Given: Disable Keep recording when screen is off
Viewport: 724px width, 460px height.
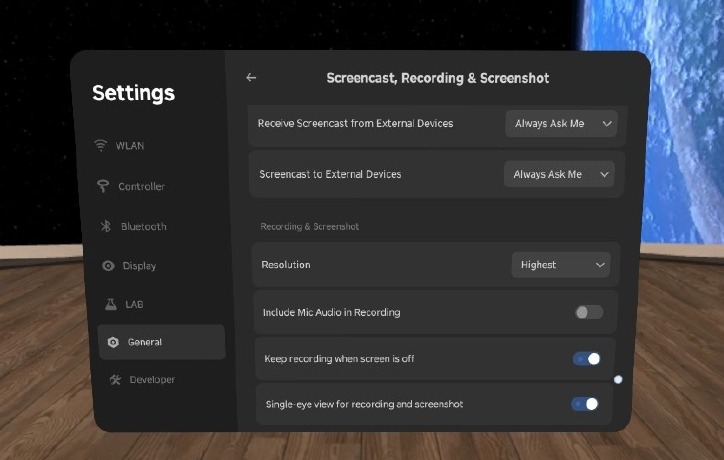Looking at the screenshot, I should pyautogui.click(x=587, y=358).
